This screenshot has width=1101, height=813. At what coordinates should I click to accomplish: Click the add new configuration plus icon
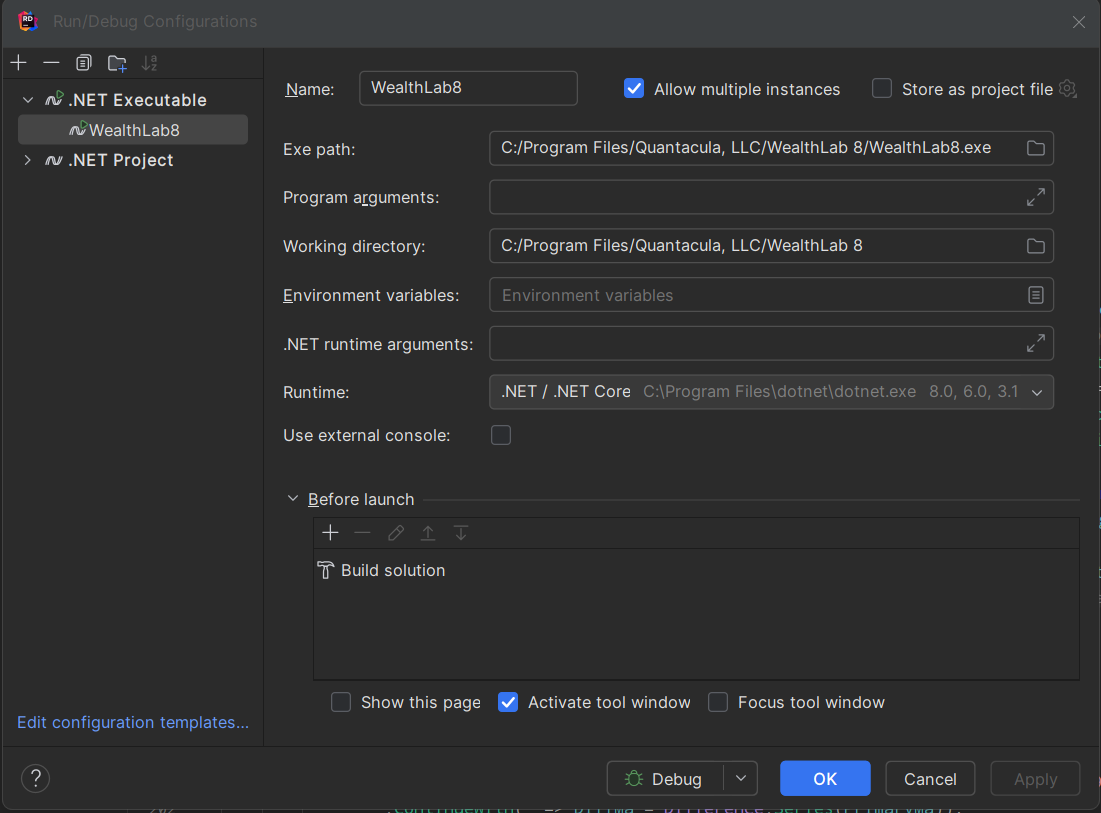click(x=18, y=63)
